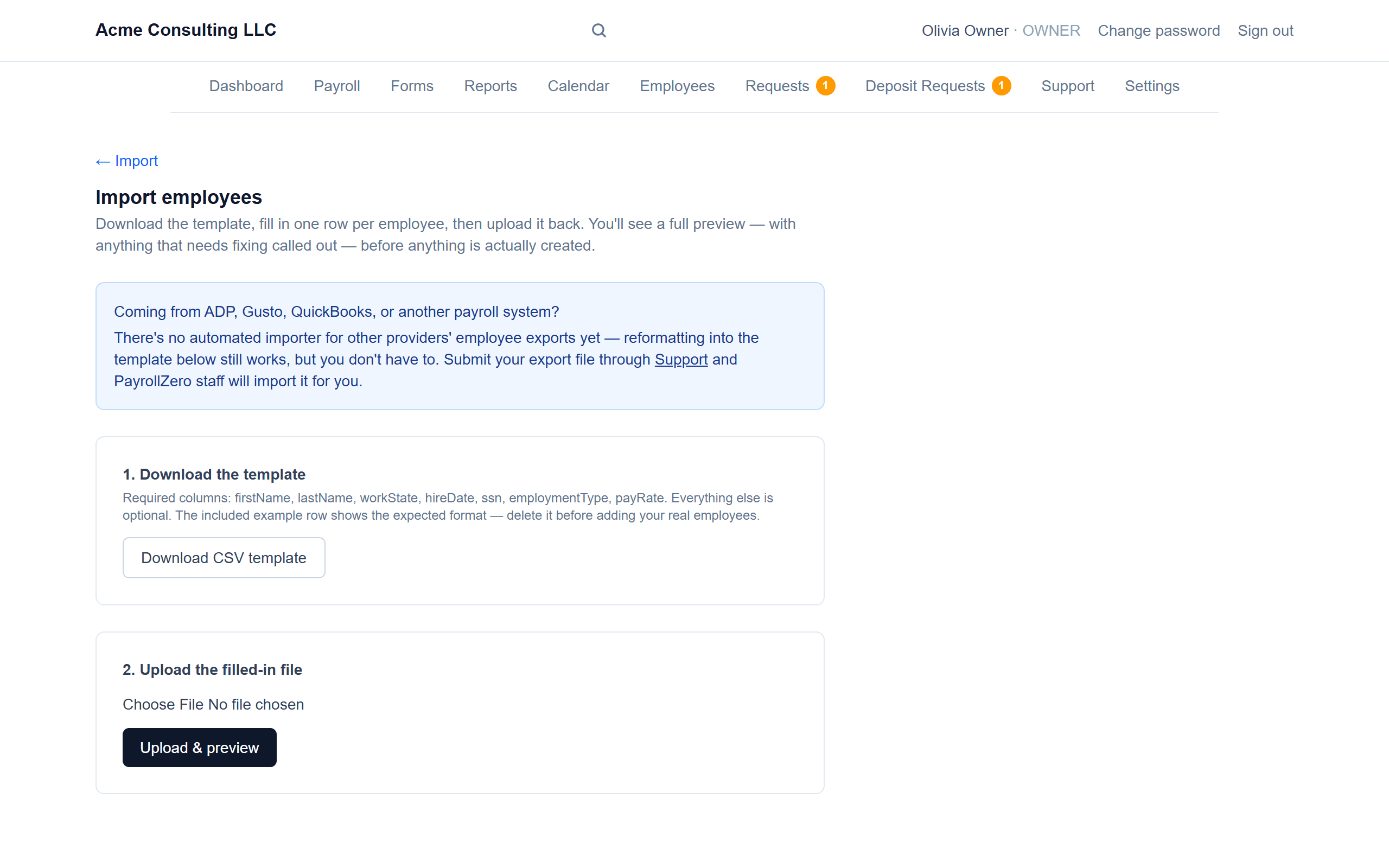Click the Change password link
The image size is (1389, 868).
[1158, 30]
